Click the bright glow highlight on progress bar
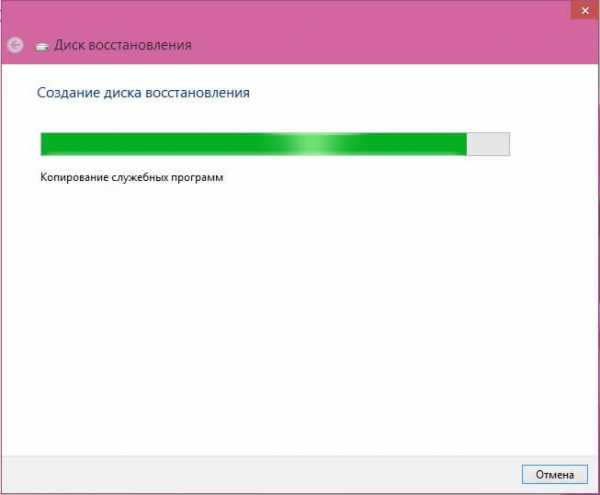600x495 pixels. (x=313, y=144)
